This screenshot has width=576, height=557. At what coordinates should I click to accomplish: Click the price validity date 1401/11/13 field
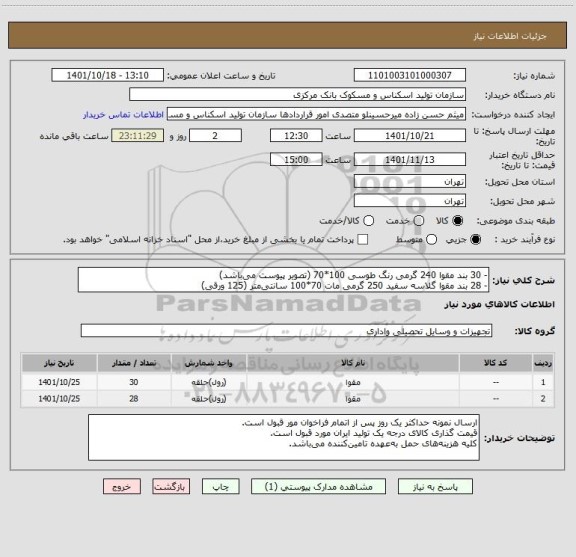(x=410, y=159)
